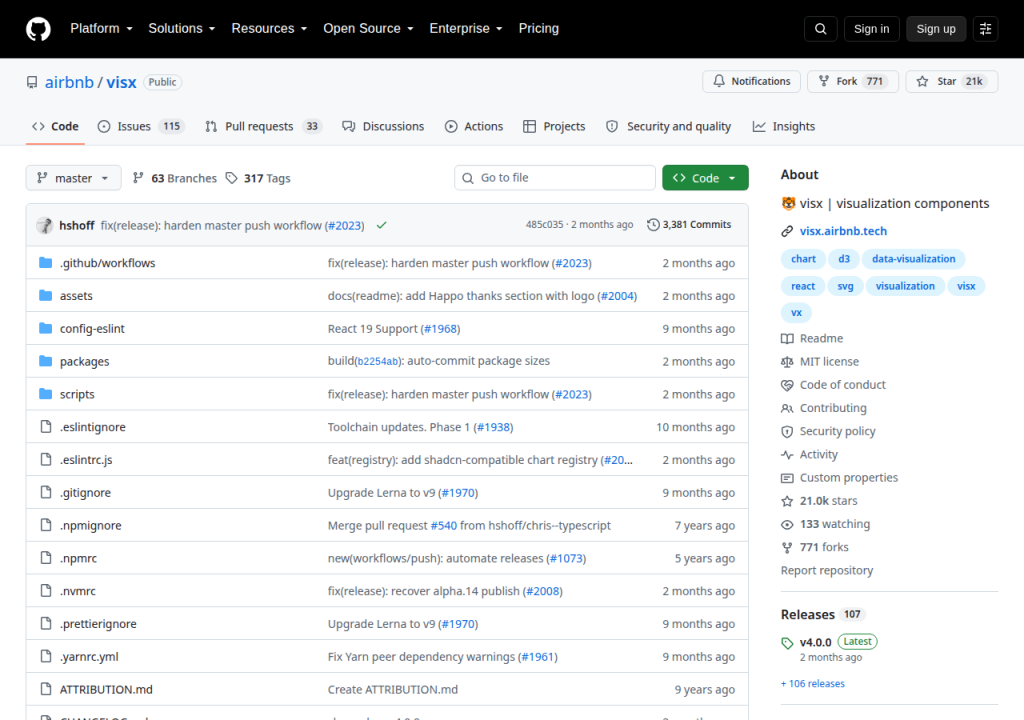Click the tag icon beside 317 Tags
The width and height of the screenshot is (1024, 720).
pos(231,178)
